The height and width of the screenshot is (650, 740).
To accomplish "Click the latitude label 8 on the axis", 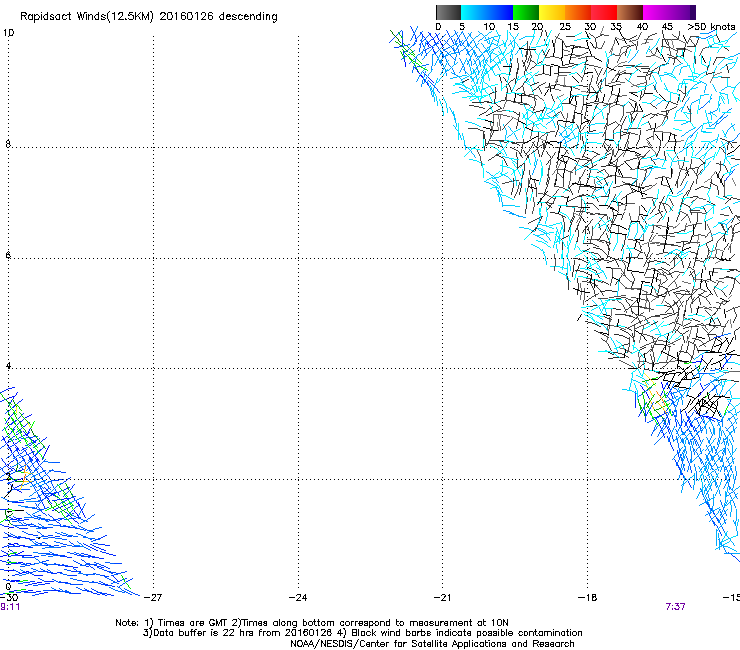I will click(8, 144).
